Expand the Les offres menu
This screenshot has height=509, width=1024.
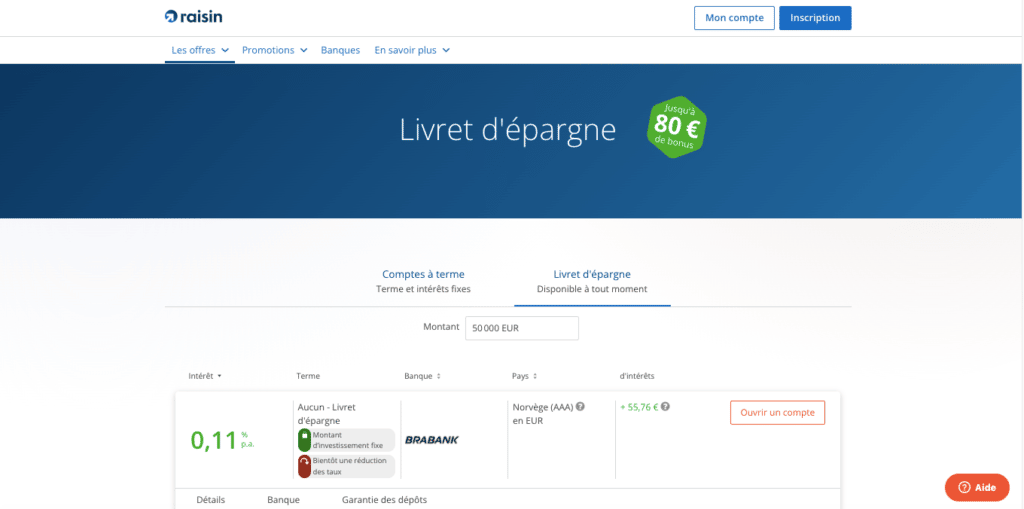coord(200,50)
